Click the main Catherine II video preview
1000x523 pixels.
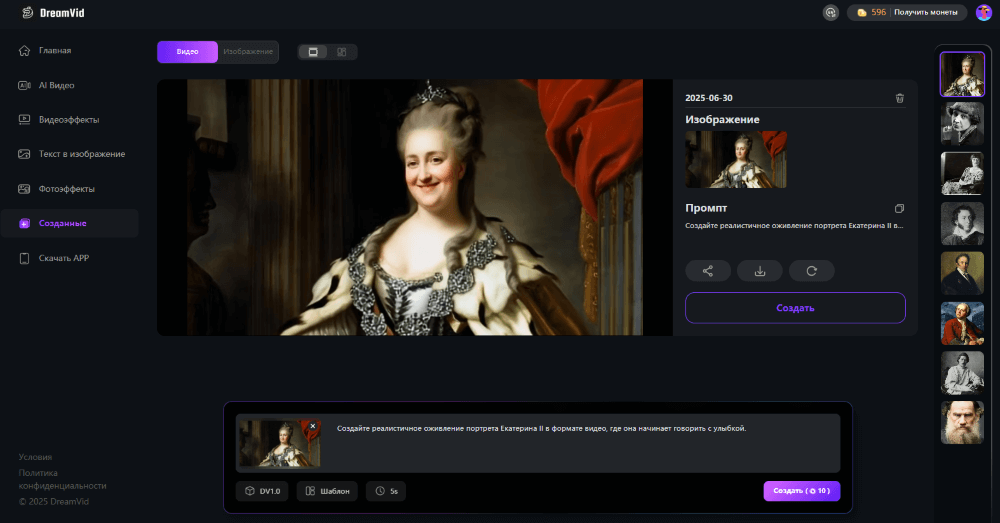(x=415, y=207)
